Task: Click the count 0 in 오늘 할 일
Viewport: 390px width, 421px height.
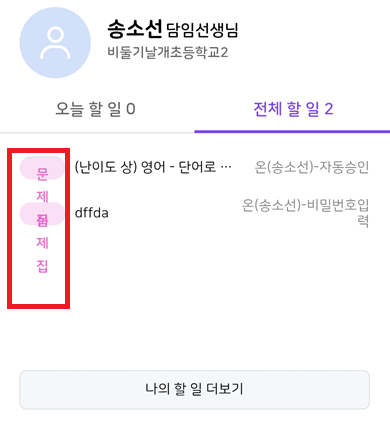Action: coord(131,109)
